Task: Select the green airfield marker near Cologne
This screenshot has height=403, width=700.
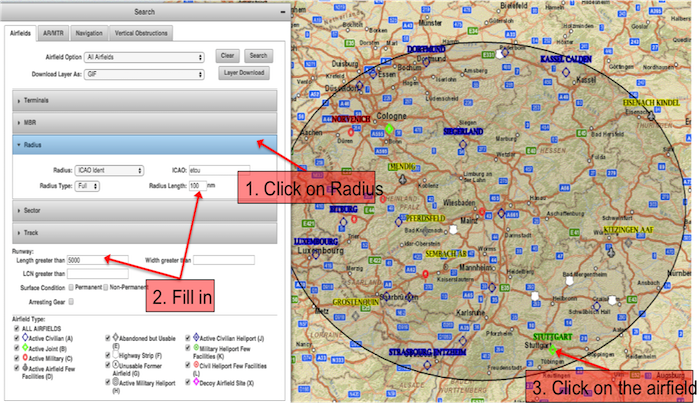Action: coord(390,129)
